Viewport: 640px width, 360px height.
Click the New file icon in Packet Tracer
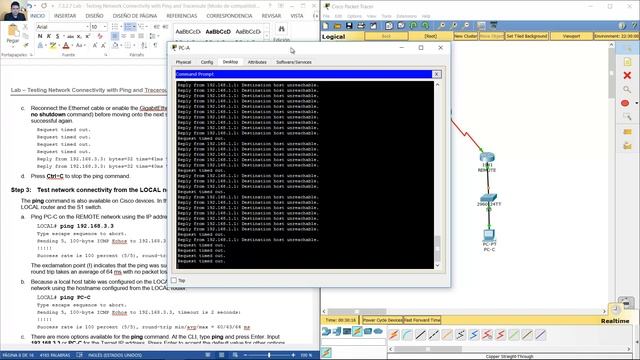pyautogui.click(x=326, y=26)
